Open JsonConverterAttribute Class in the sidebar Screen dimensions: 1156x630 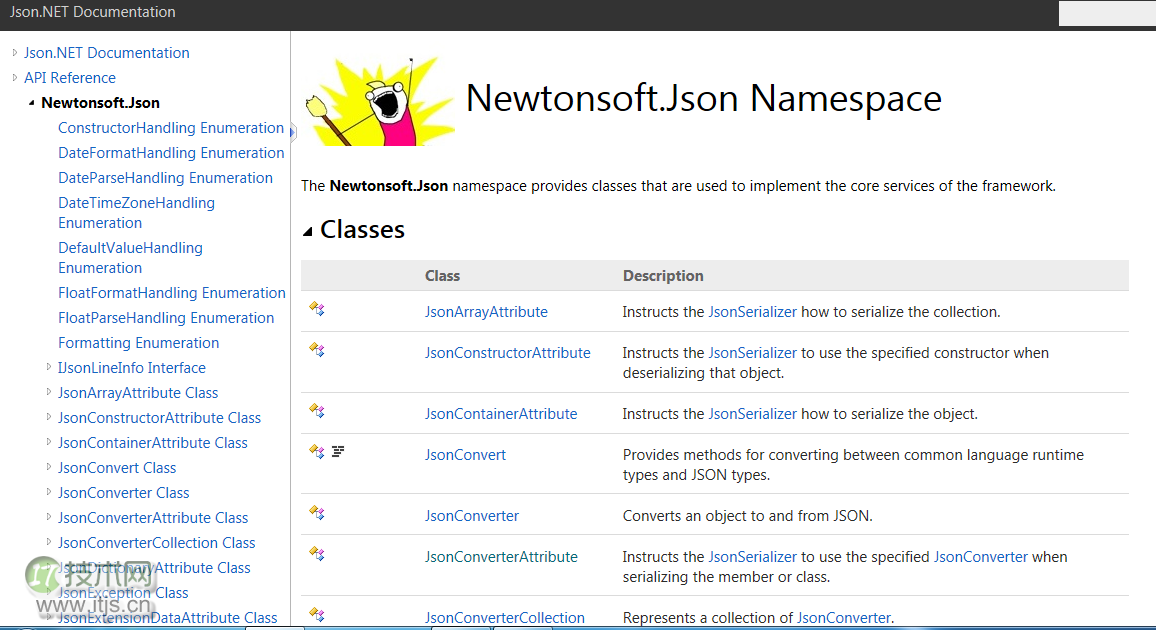[153, 519]
